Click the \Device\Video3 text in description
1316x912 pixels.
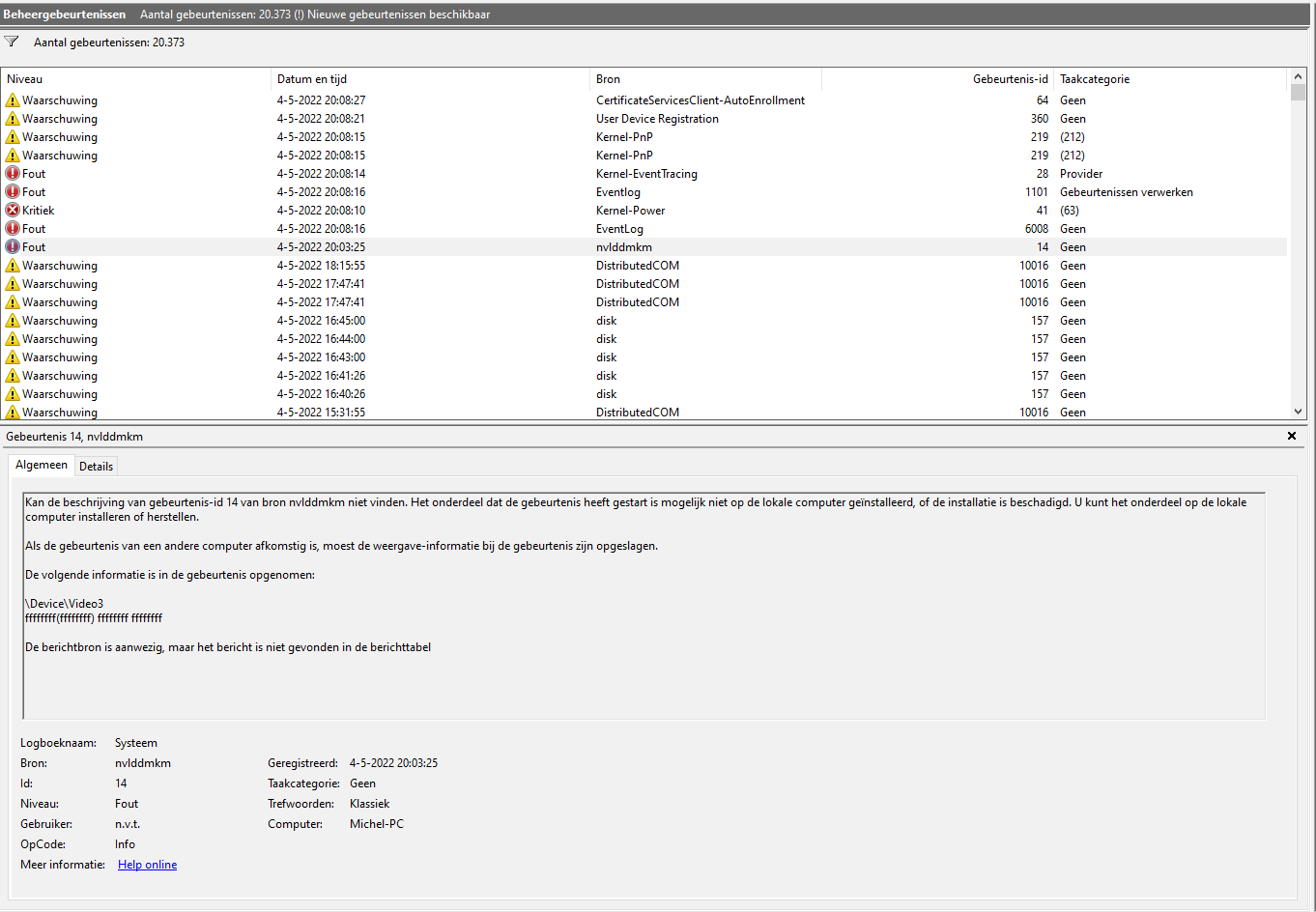tap(65, 604)
